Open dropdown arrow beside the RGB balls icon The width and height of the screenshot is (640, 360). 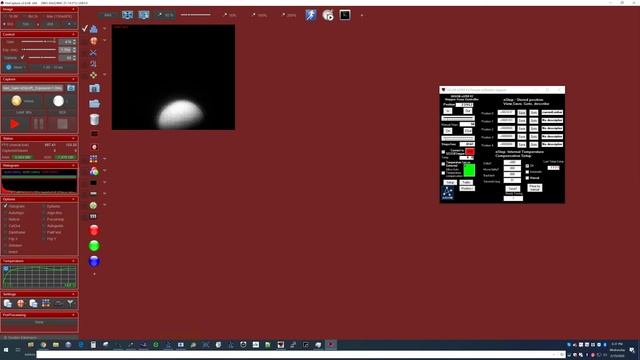click(x=104, y=171)
